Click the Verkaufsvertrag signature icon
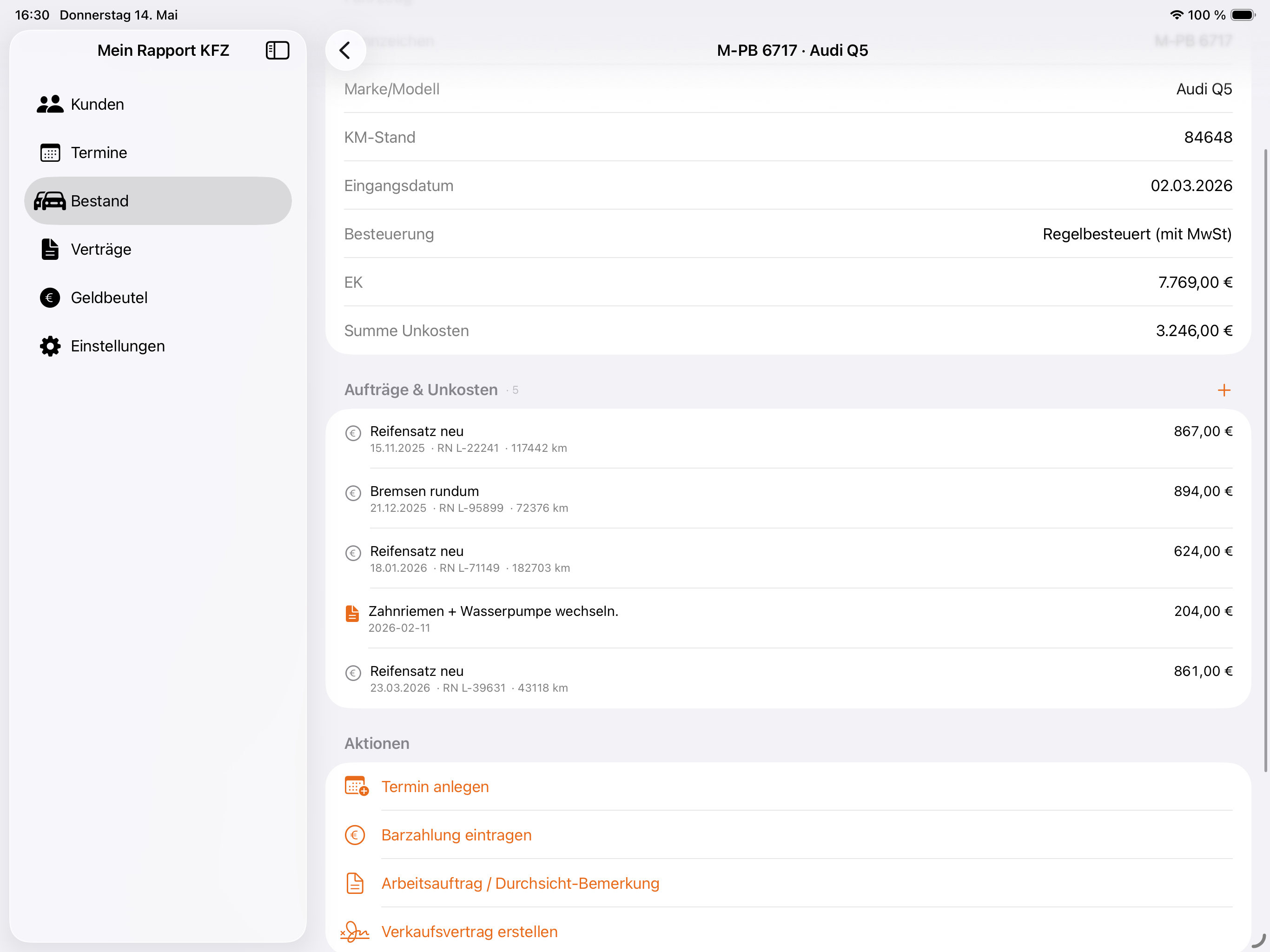The height and width of the screenshot is (952, 1270). [355, 932]
